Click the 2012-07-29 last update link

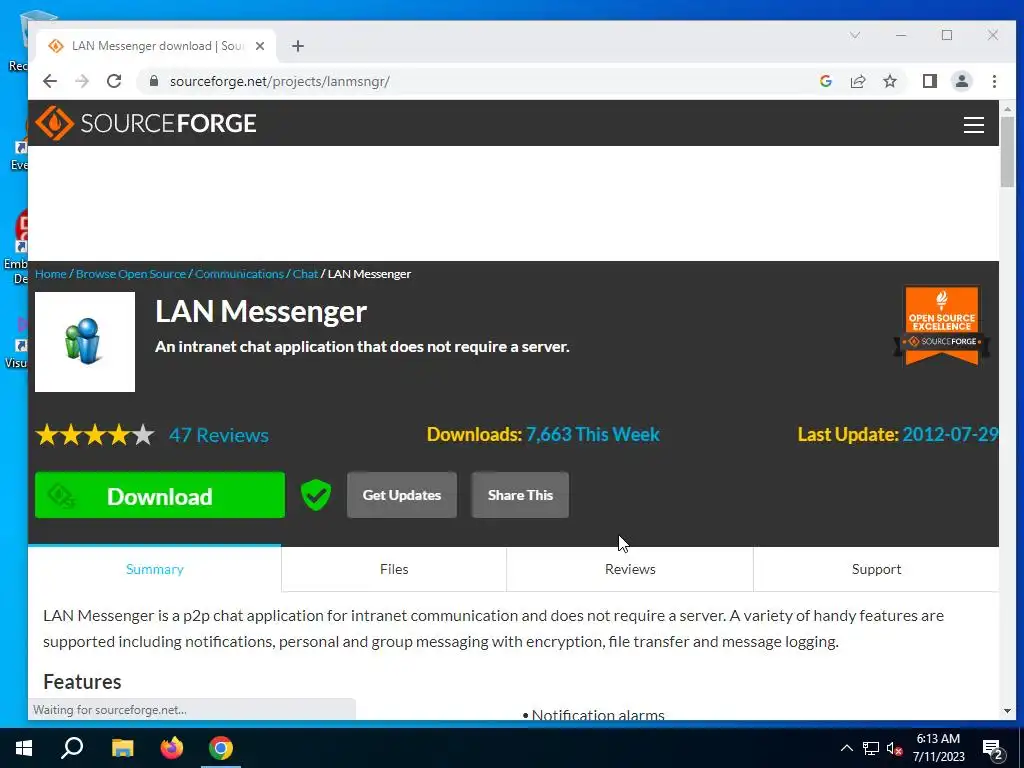point(950,434)
